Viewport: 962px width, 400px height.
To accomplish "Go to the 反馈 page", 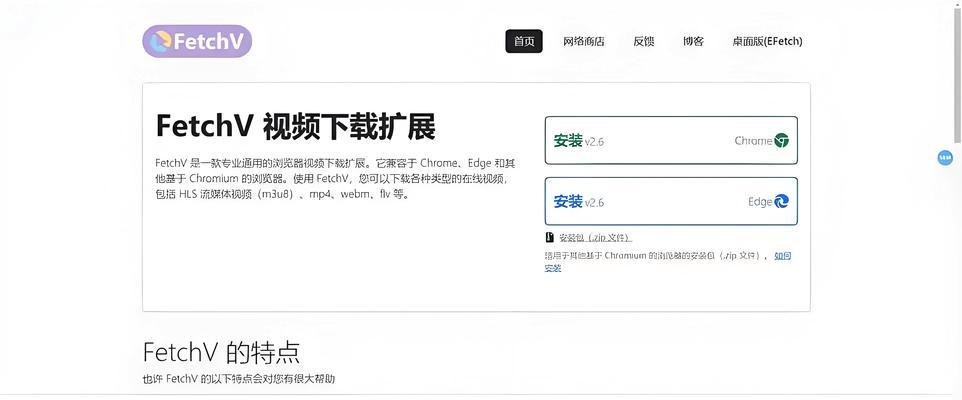I will [644, 41].
